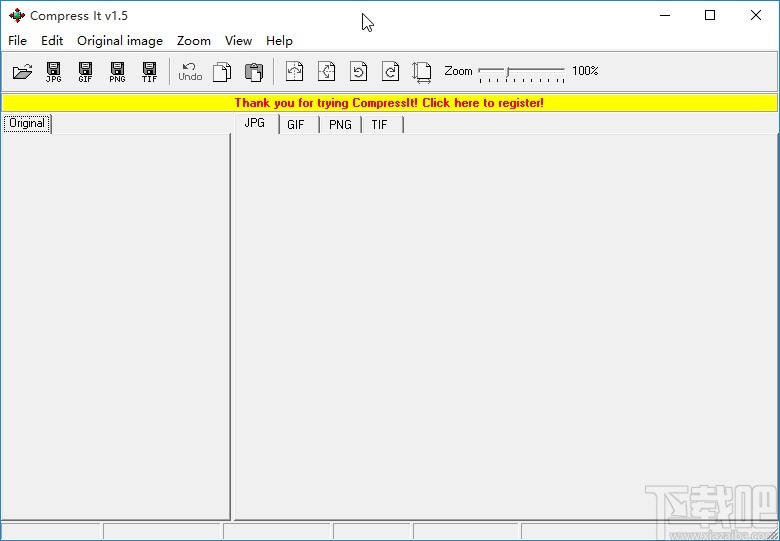Paste image using the clipboard icon
Image resolution: width=780 pixels, height=541 pixels.
coord(254,72)
